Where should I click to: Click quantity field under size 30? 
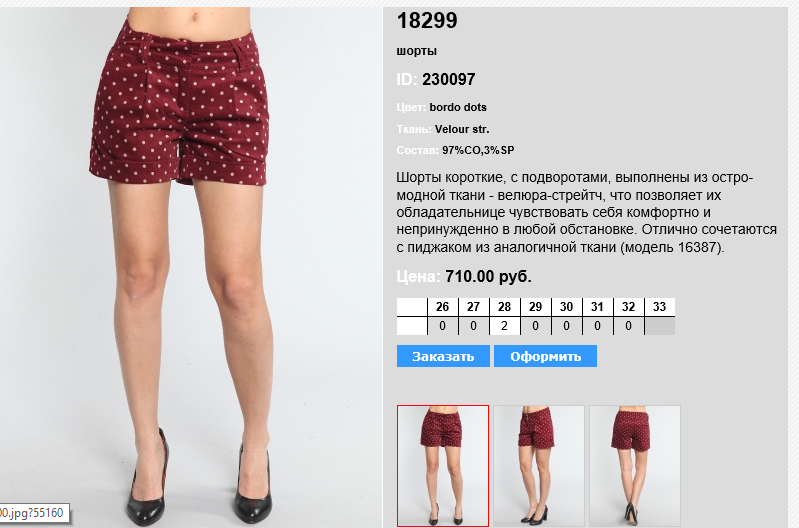(x=567, y=326)
